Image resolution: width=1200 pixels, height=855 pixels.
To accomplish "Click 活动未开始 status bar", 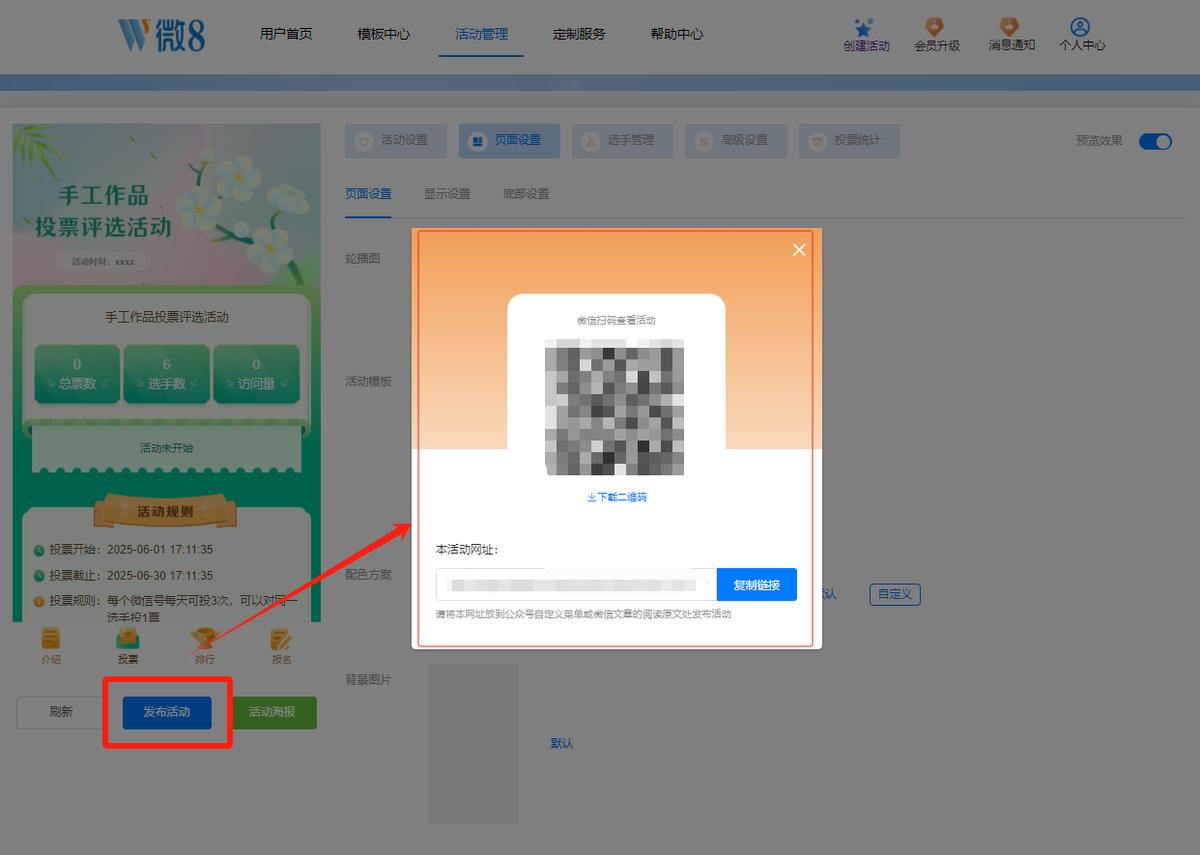I will point(167,448).
